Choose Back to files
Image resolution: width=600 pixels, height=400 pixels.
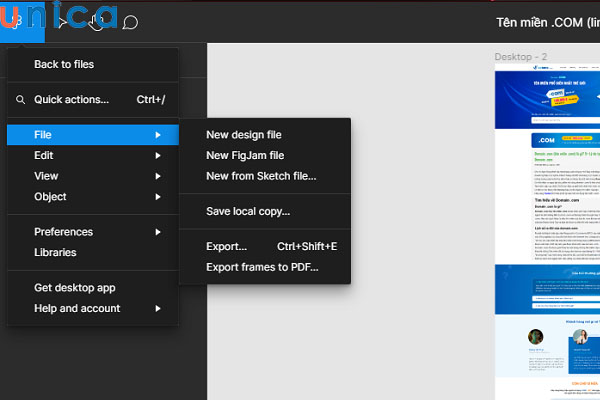64,64
